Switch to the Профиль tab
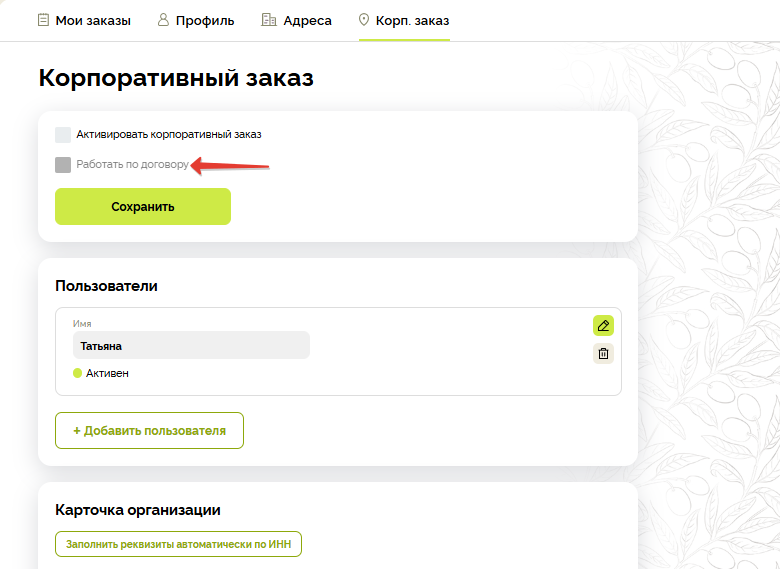The width and height of the screenshot is (780, 569). click(207, 20)
